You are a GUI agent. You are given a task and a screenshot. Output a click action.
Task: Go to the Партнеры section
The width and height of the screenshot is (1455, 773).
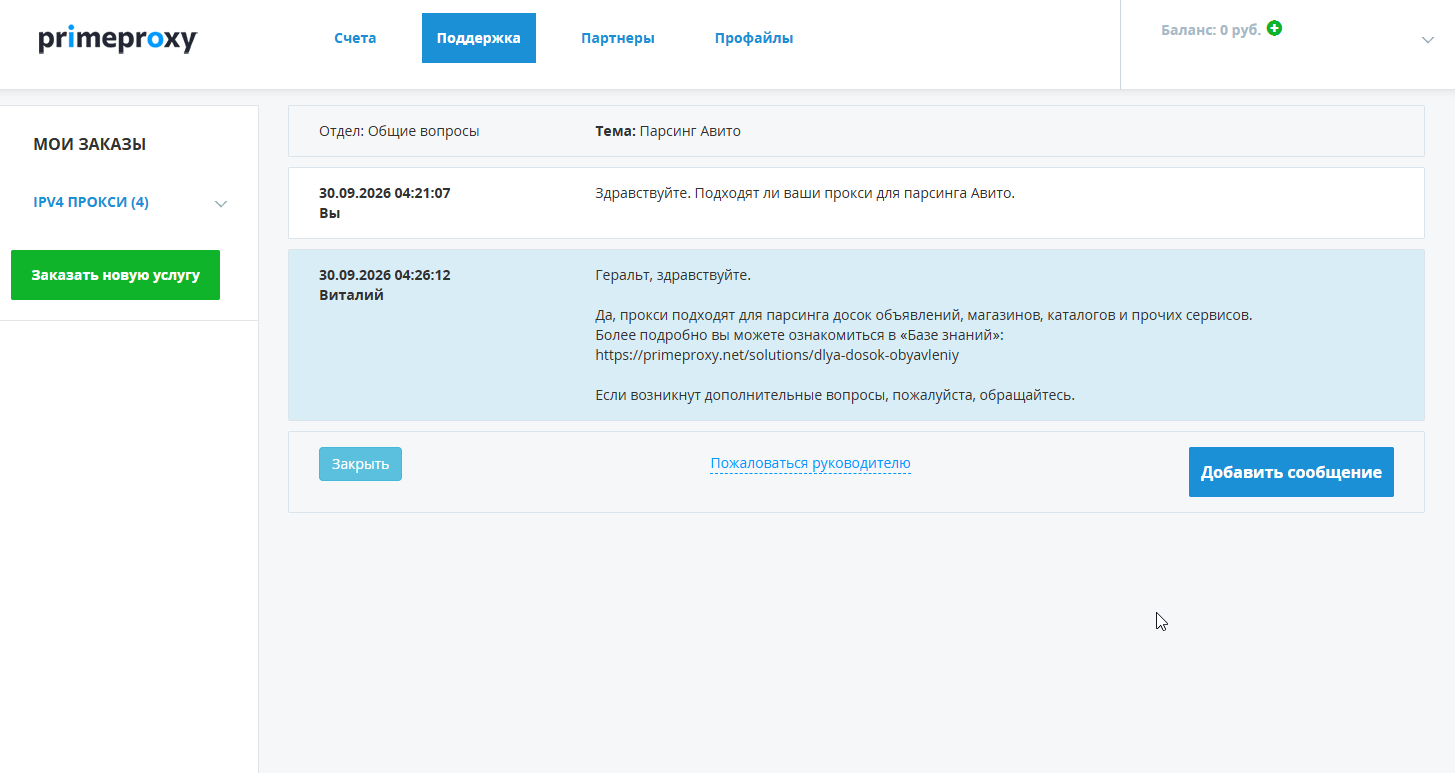pos(618,38)
